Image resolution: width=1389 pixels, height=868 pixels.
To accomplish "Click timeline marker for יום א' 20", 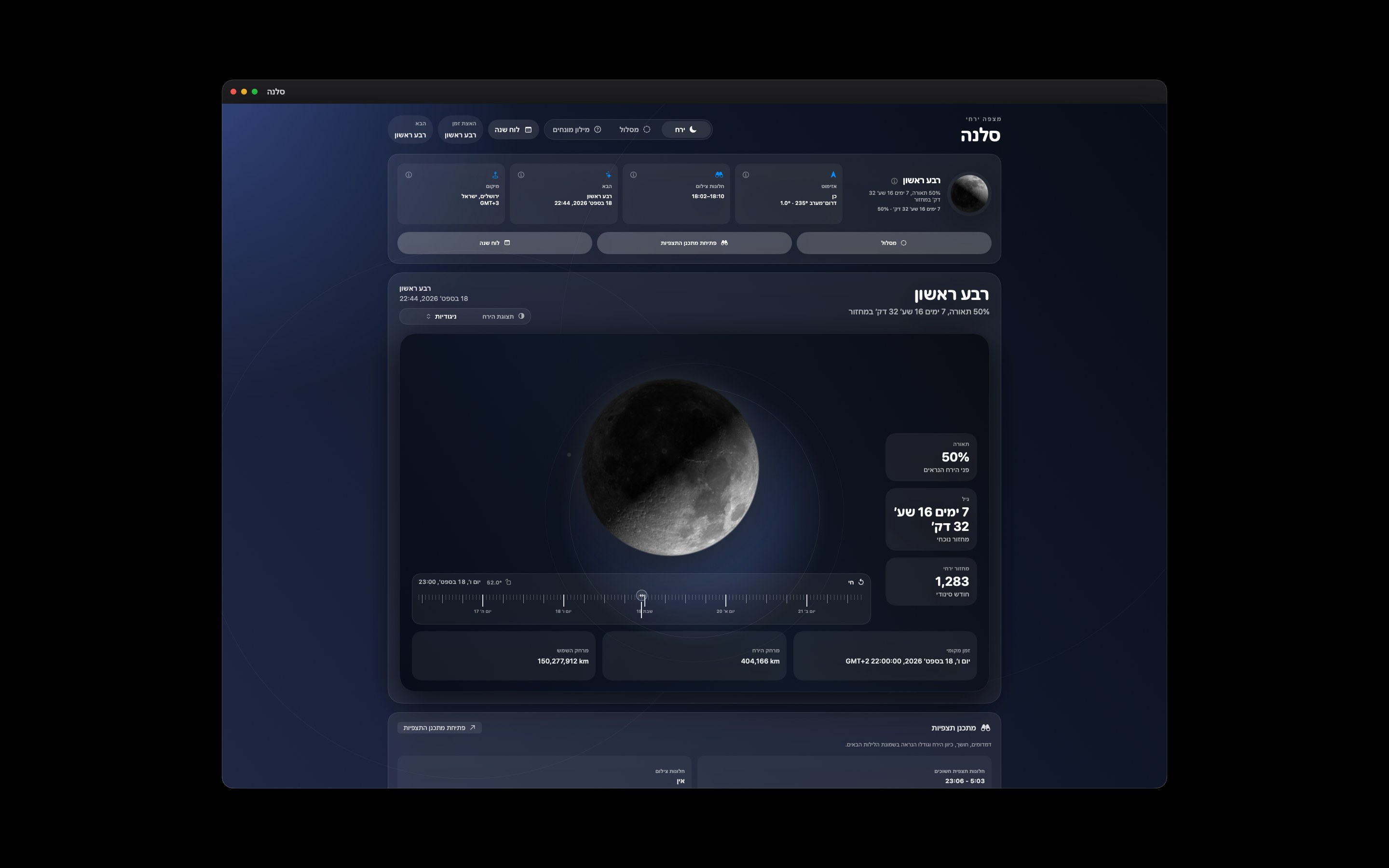I will [x=725, y=611].
